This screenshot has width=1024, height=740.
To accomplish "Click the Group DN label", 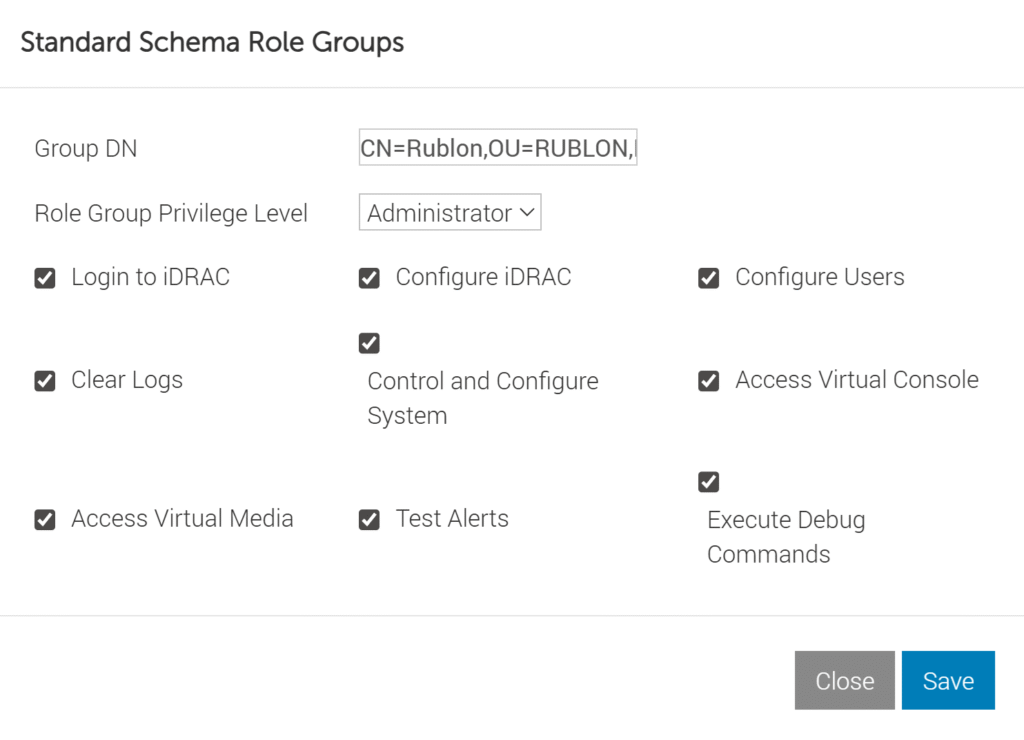I will coord(85,148).
